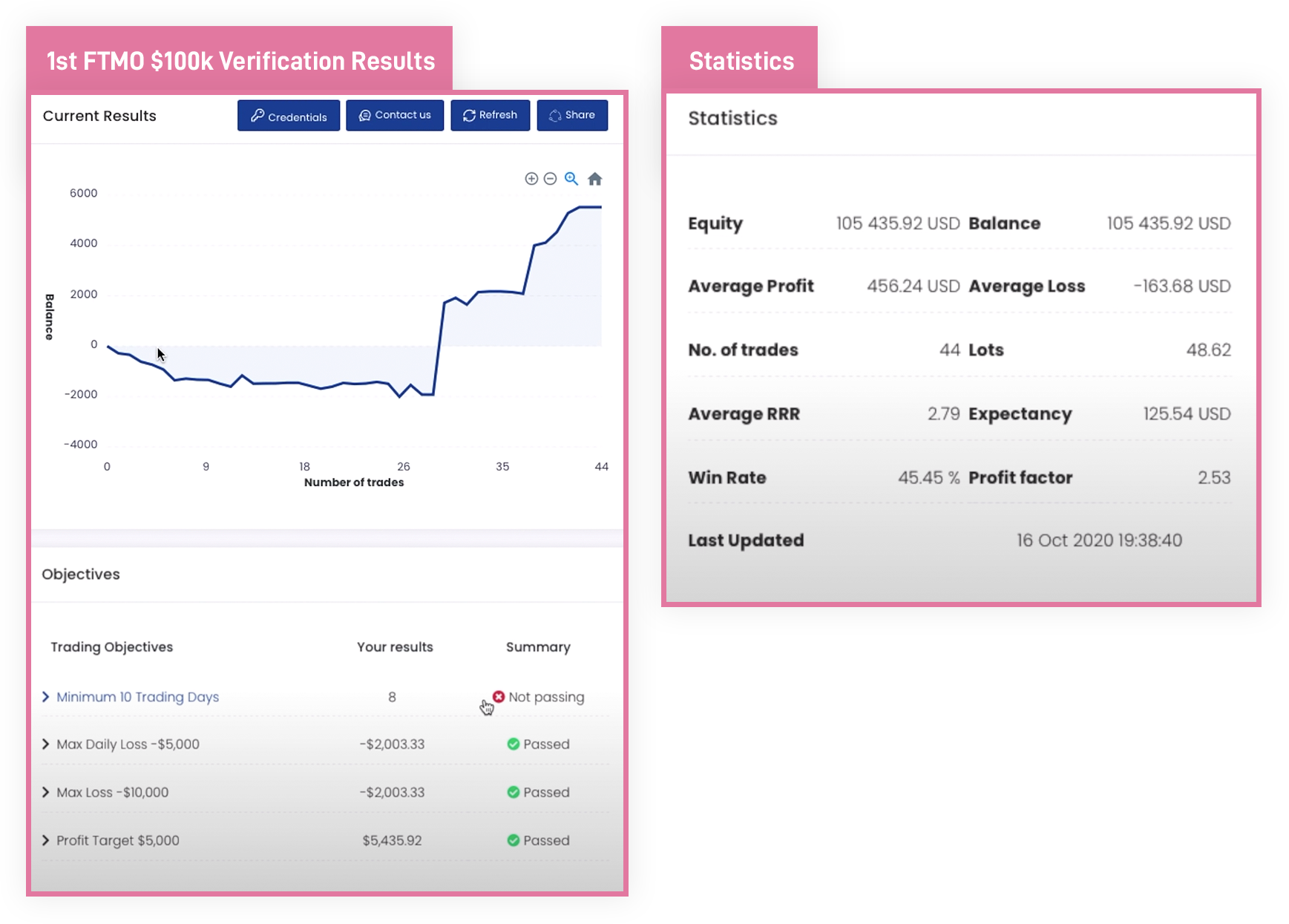Reset chart with the home icon
The height and width of the screenshot is (924, 1289).
595,179
